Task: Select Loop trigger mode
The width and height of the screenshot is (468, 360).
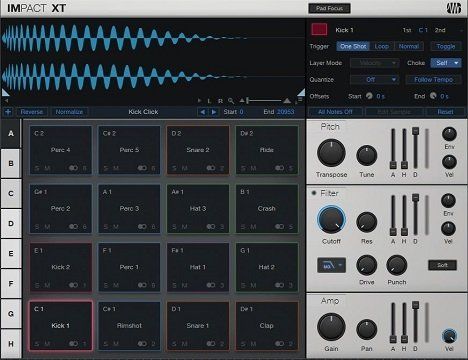Action: 382,46
